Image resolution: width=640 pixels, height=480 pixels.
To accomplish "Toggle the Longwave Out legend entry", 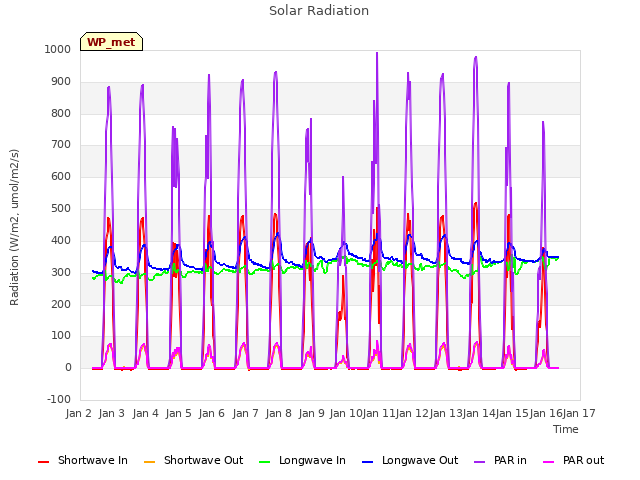I will tap(410, 460).
